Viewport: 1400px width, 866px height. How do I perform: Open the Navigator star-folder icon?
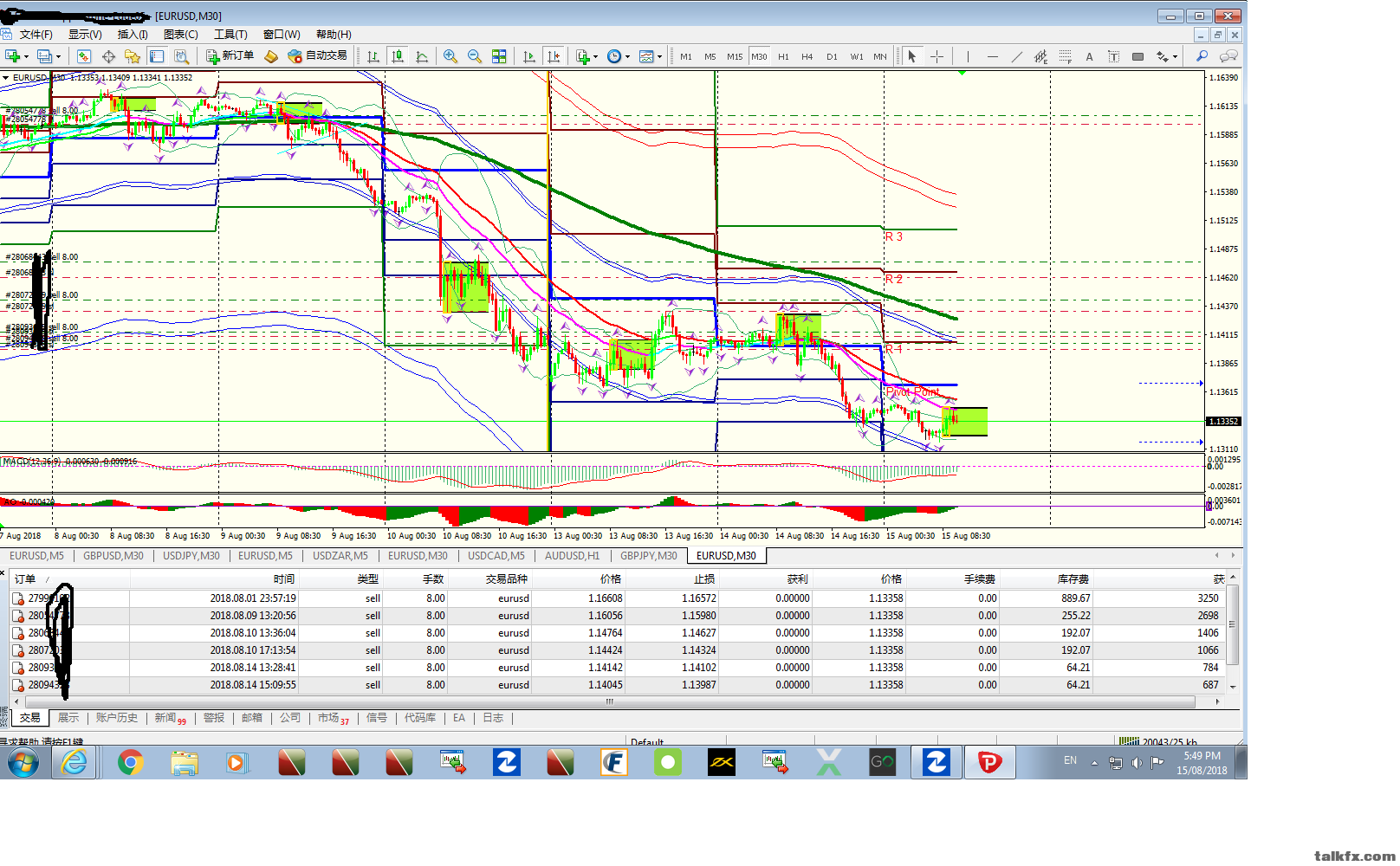(x=133, y=56)
